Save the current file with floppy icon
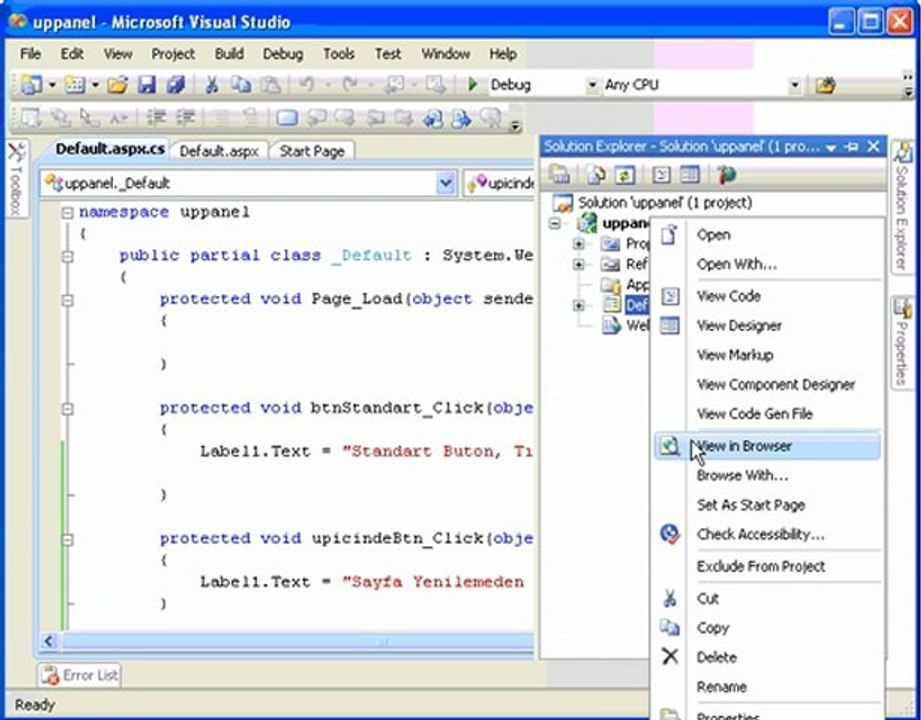 [146, 85]
